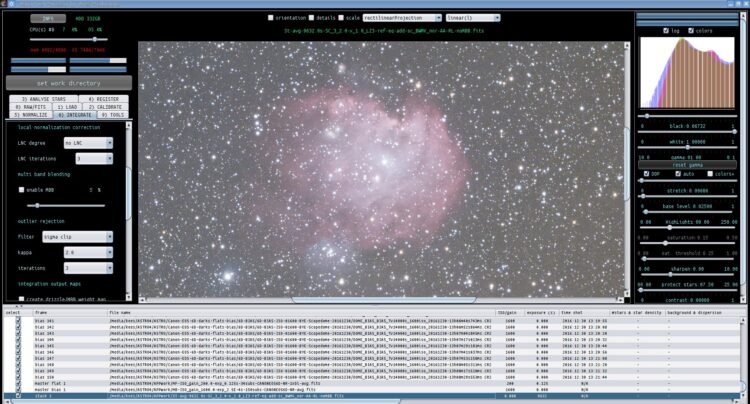Click the background & dispersion column header
750x404 pixels.
tap(702, 313)
